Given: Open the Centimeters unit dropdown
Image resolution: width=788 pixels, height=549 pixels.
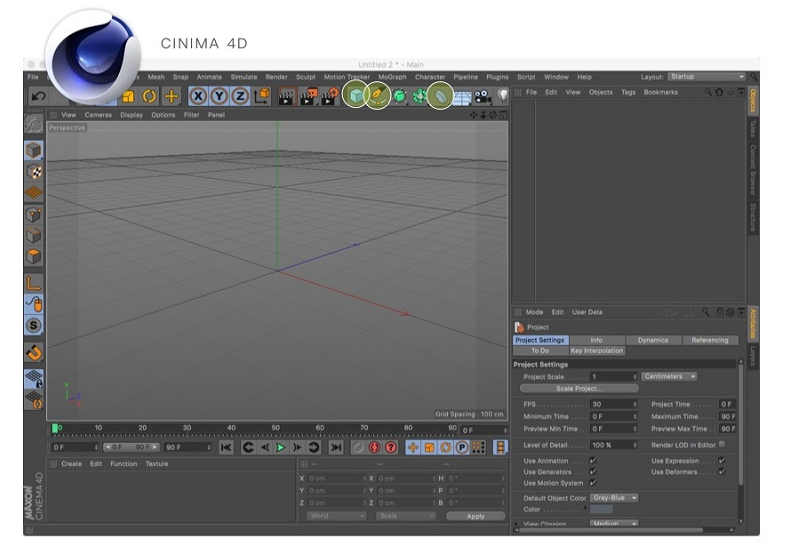Looking at the screenshot, I should click(x=670, y=376).
